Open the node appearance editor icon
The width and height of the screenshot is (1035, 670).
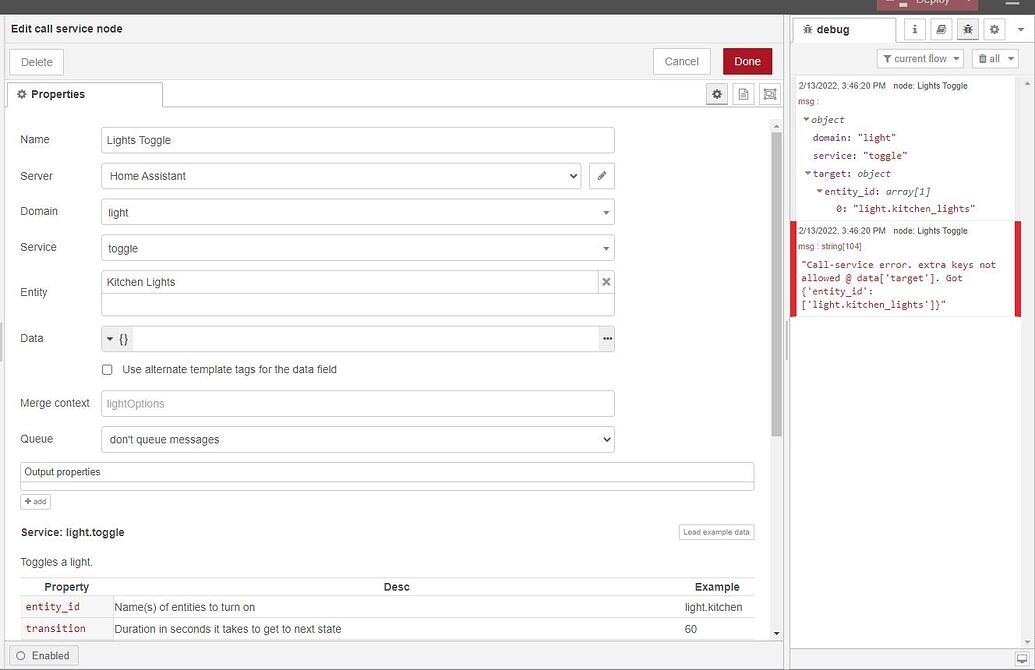pyautogui.click(x=769, y=93)
